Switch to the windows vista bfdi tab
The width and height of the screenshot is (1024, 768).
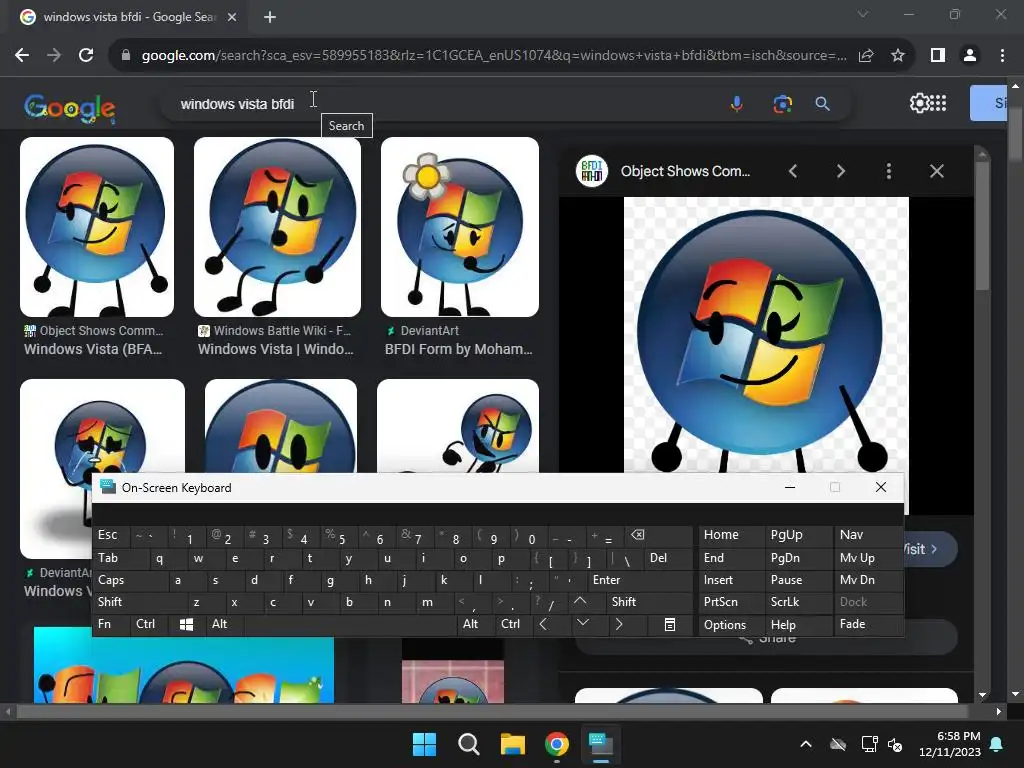(128, 17)
